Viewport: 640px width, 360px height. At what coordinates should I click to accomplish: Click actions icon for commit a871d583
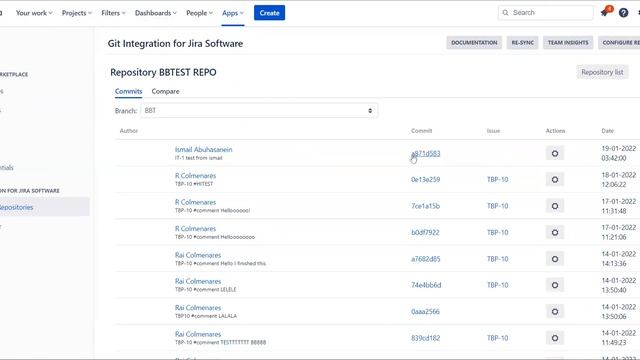coord(555,153)
